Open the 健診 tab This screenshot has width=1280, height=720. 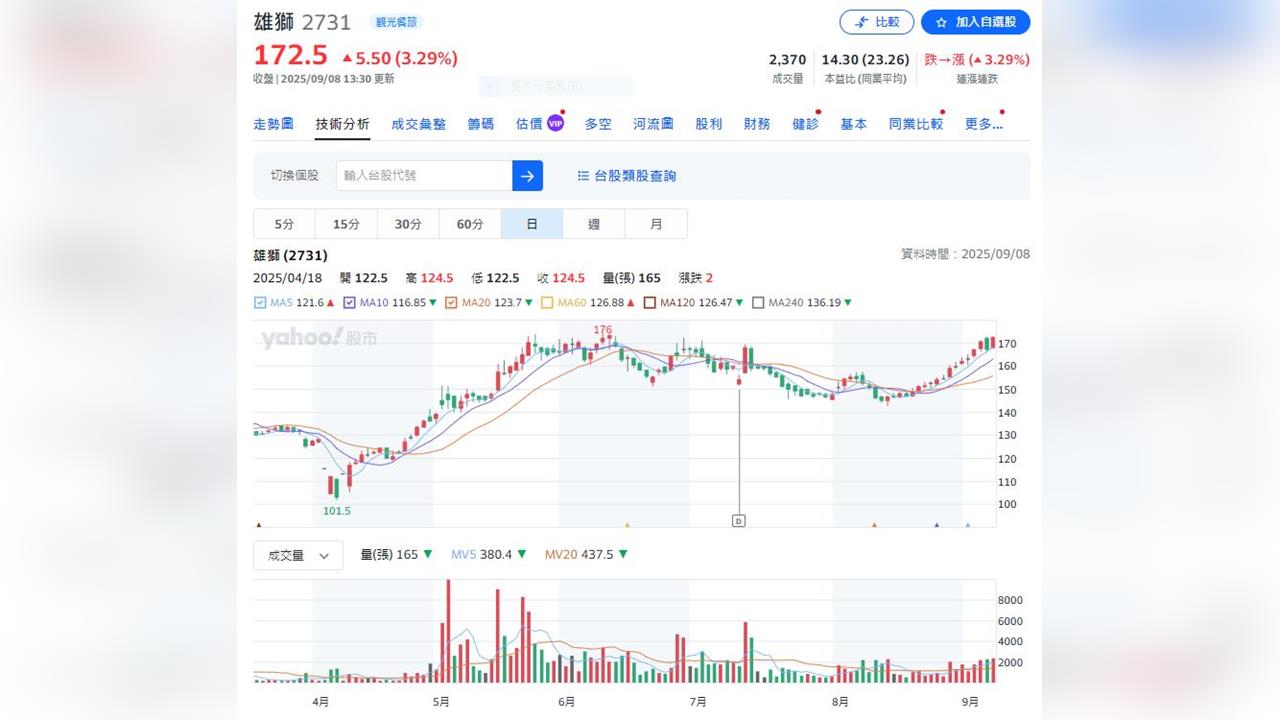pos(805,124)
